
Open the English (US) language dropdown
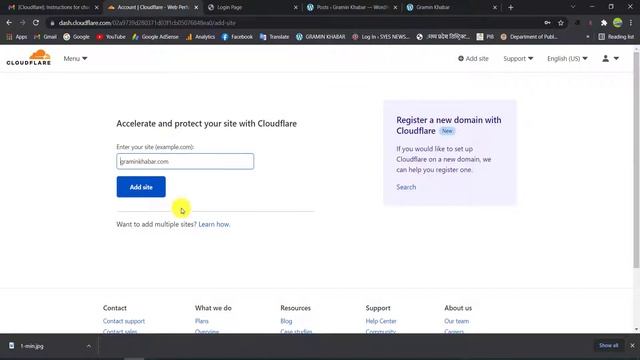(x=567, y=58)
